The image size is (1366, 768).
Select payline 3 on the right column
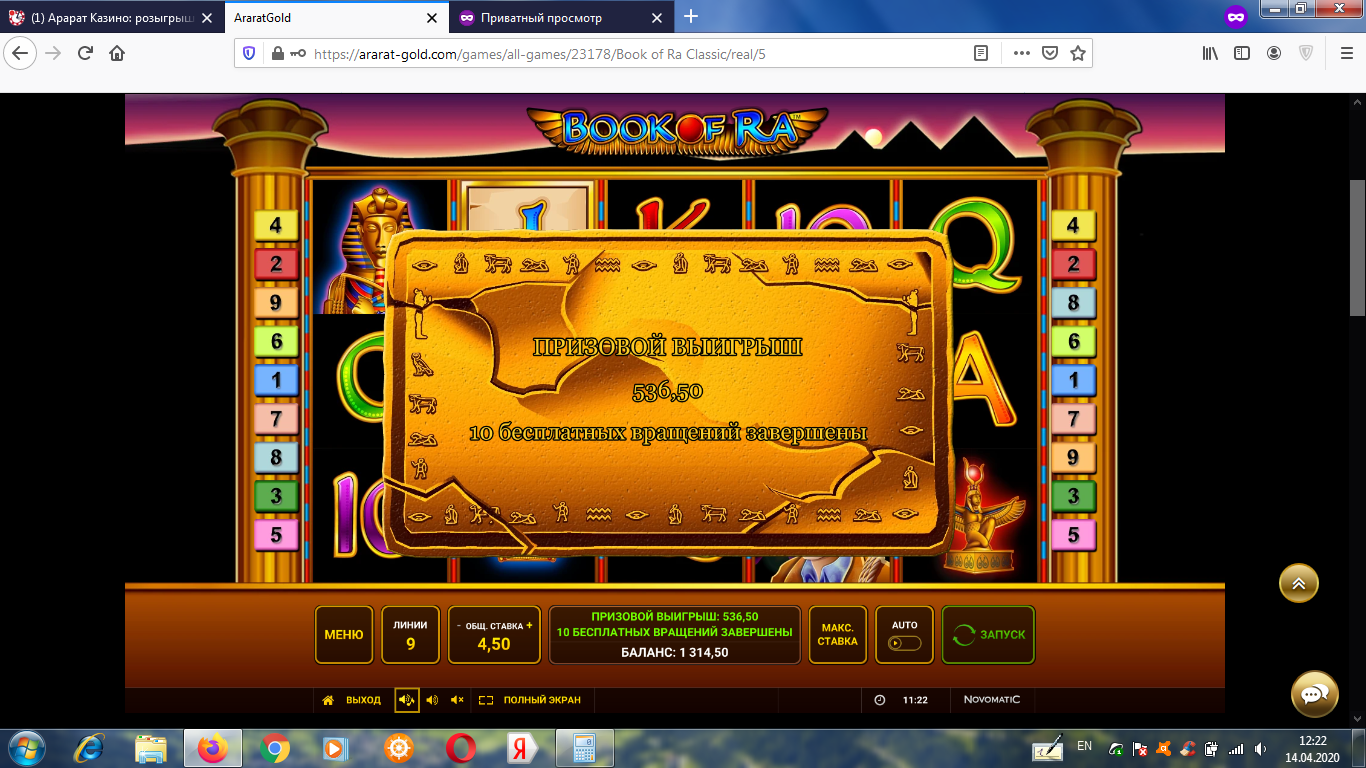click(x=1073, y=496)
